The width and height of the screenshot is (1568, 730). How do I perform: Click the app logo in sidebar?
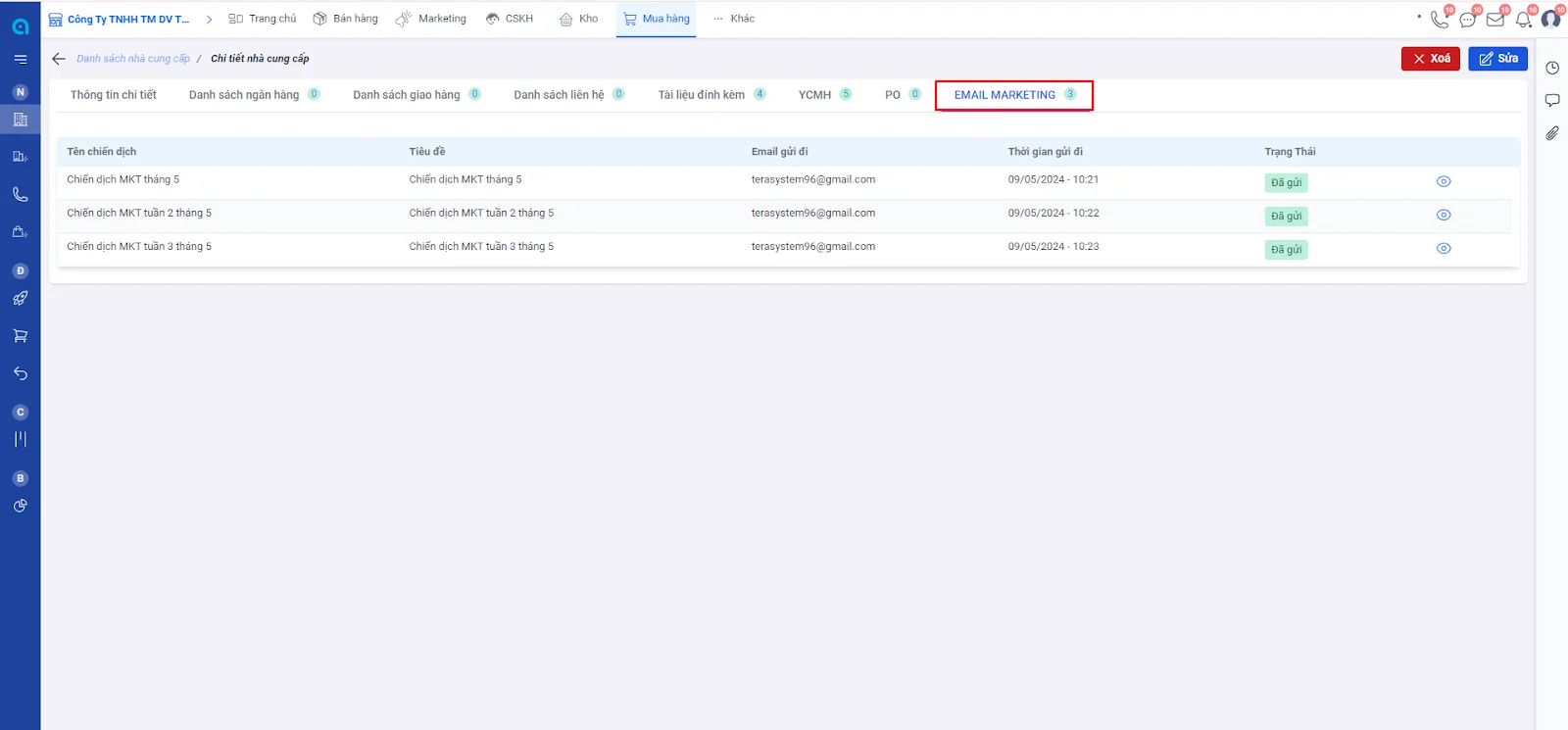click(20, 26)
